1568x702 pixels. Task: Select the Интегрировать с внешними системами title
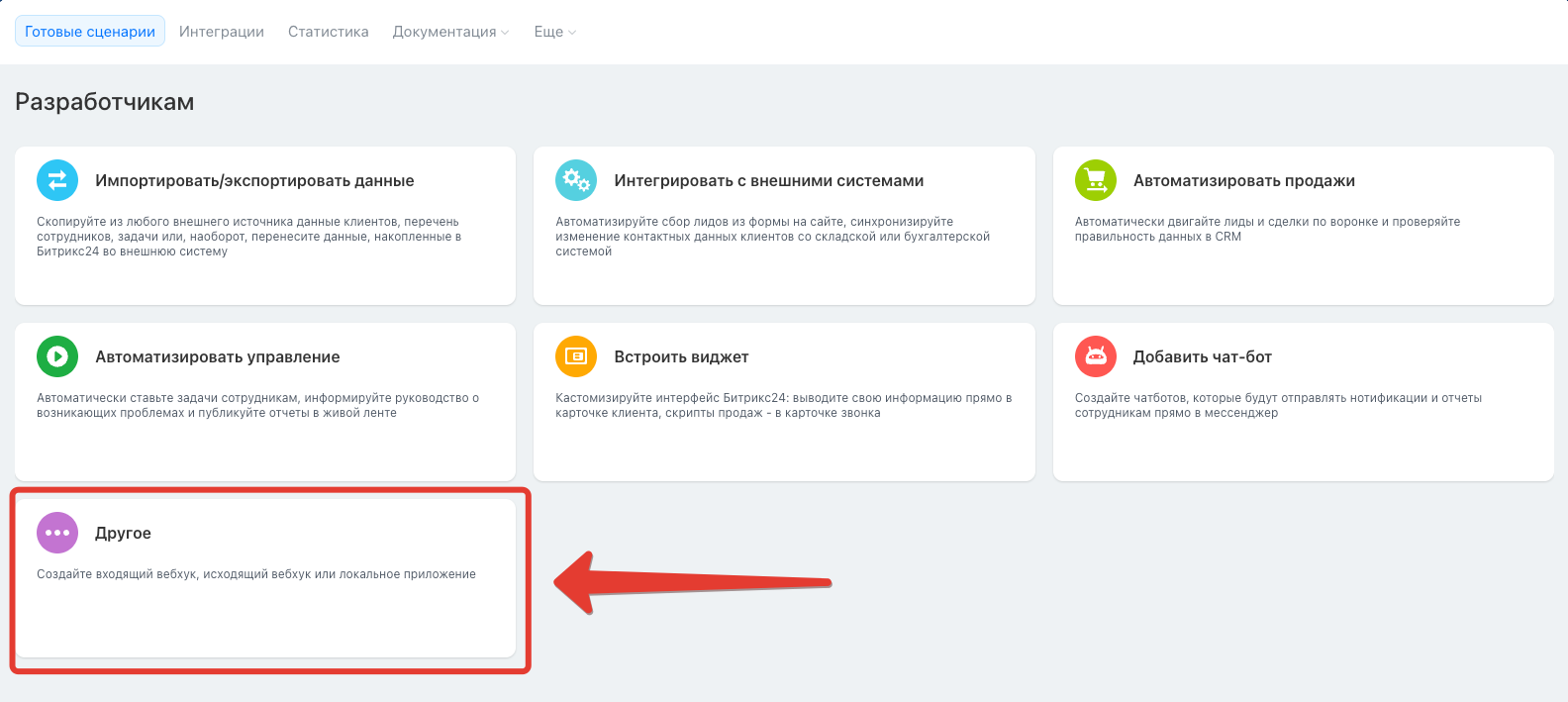click(x=768, y=181)
